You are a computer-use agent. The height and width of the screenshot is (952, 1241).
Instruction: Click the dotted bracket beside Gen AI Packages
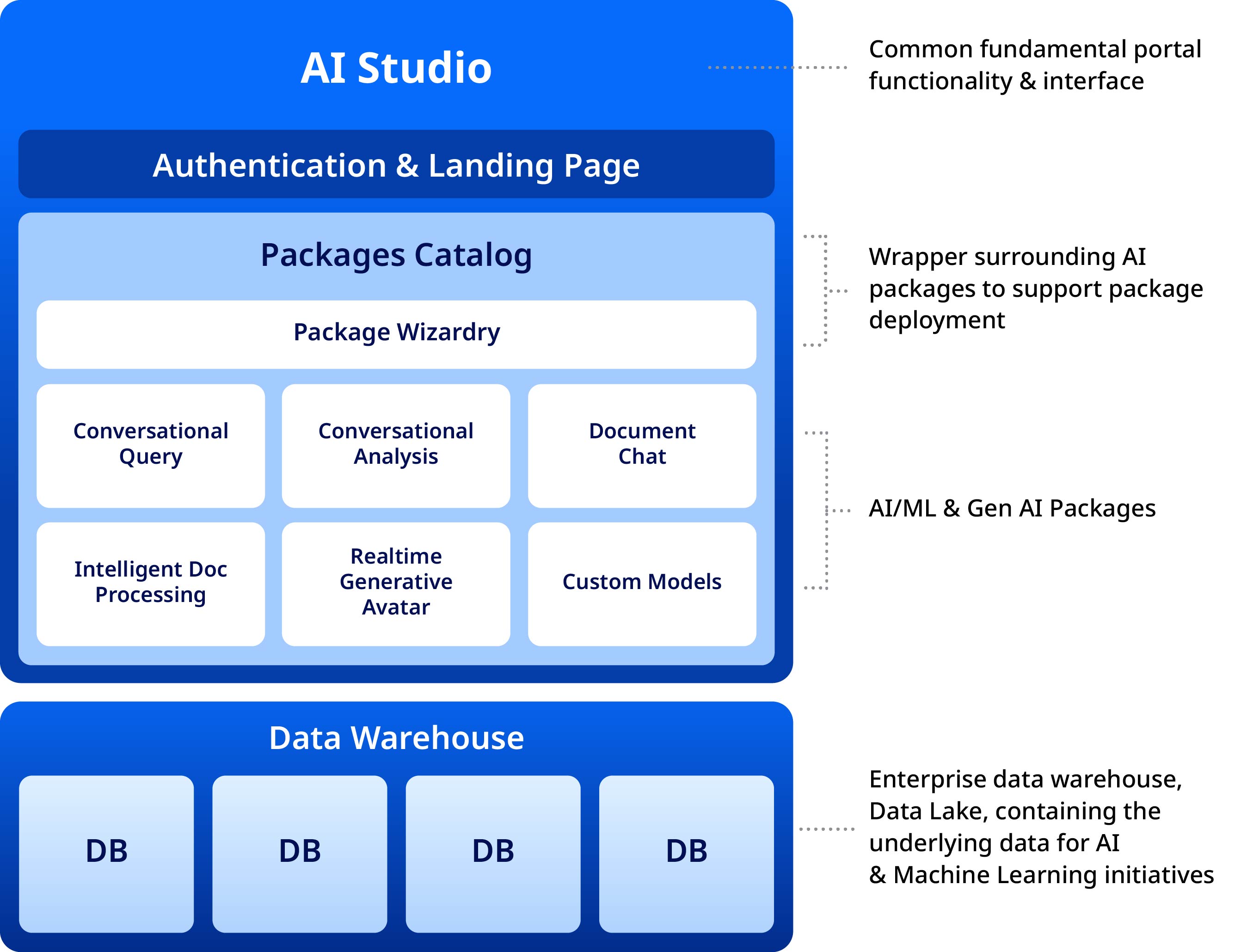[826, 510]
